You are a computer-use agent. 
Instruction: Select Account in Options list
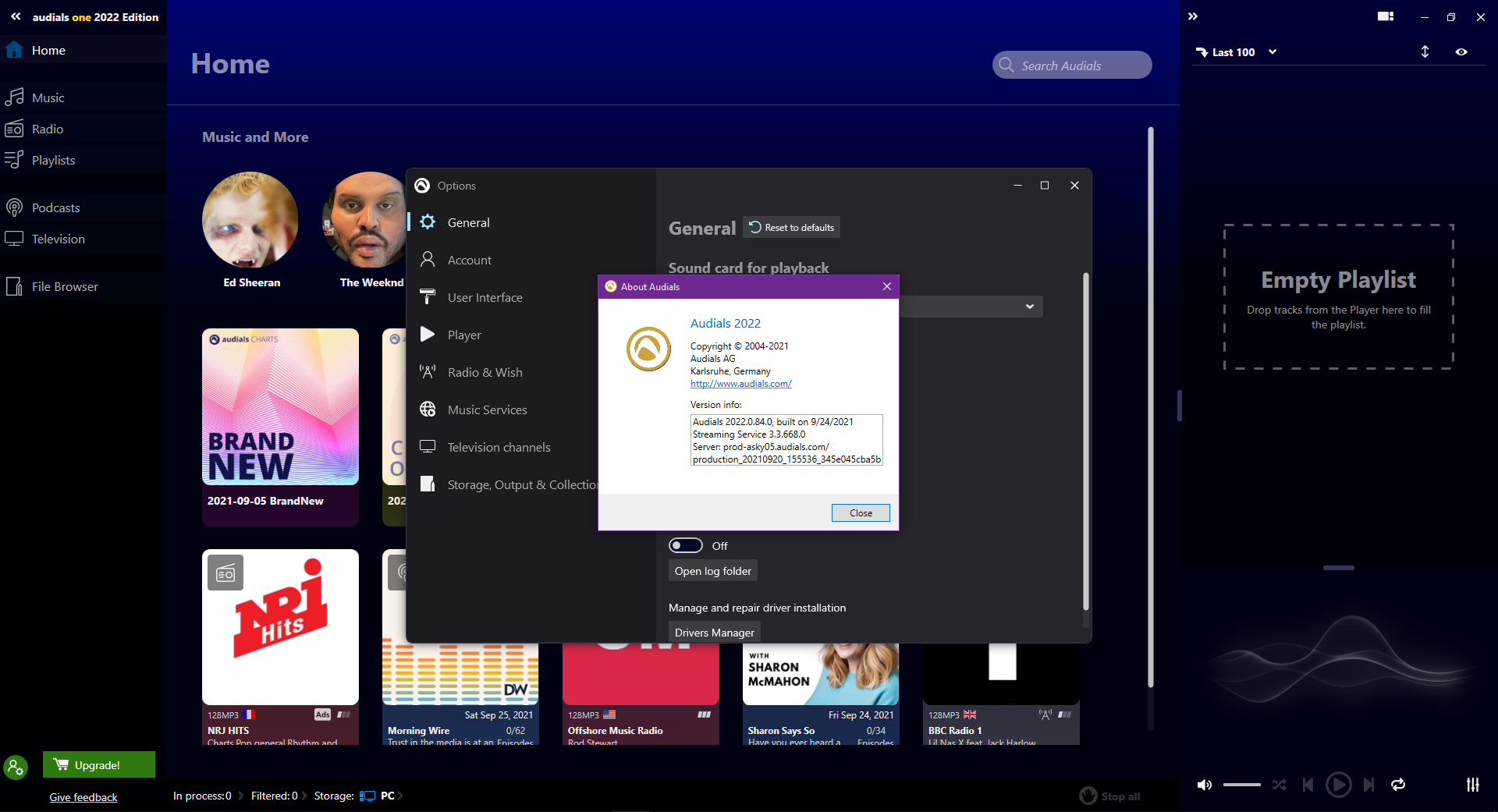click(470, 260)
